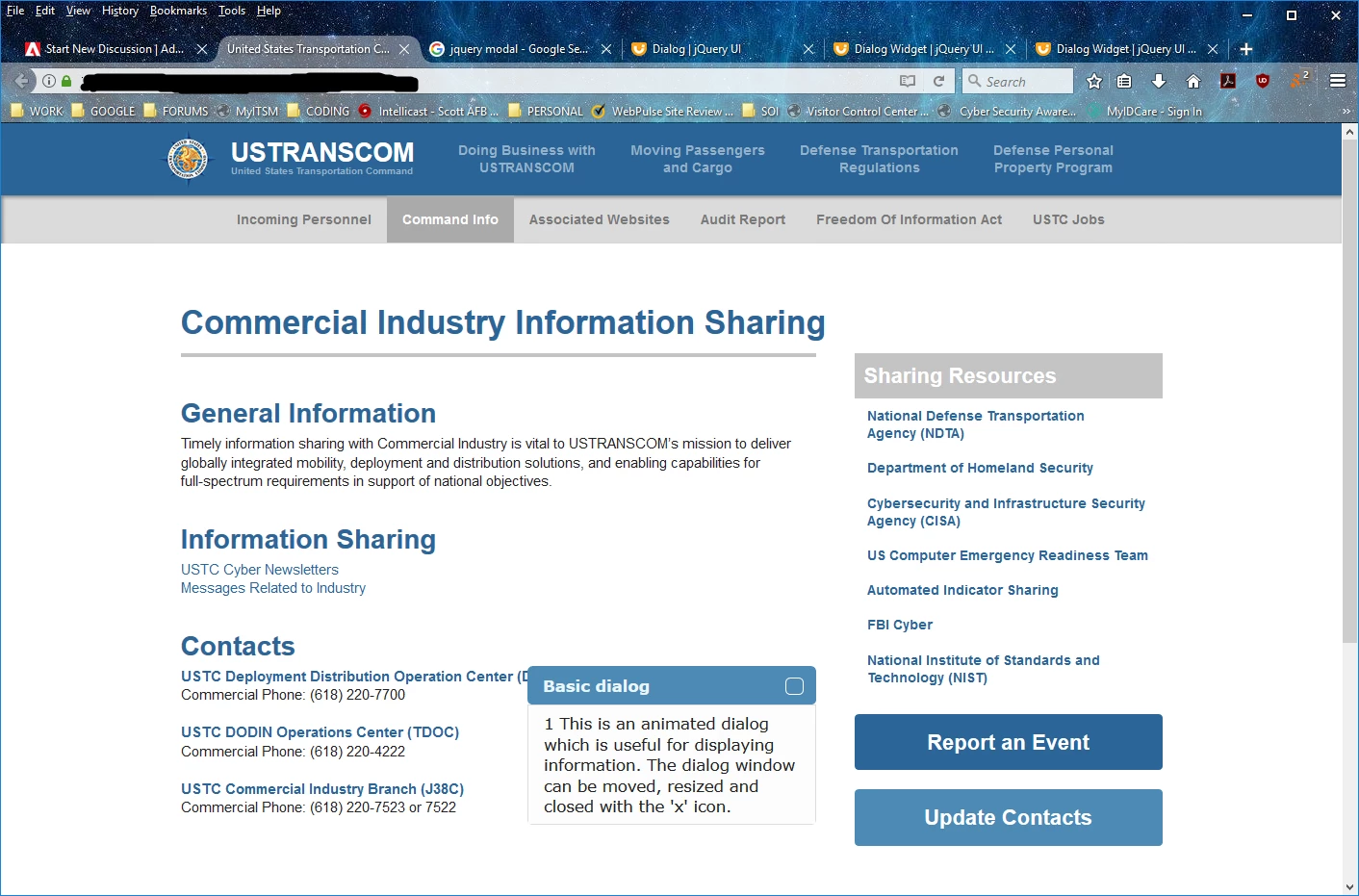Open the File menu
1359x896 pixels.
(x=15, y=11)
